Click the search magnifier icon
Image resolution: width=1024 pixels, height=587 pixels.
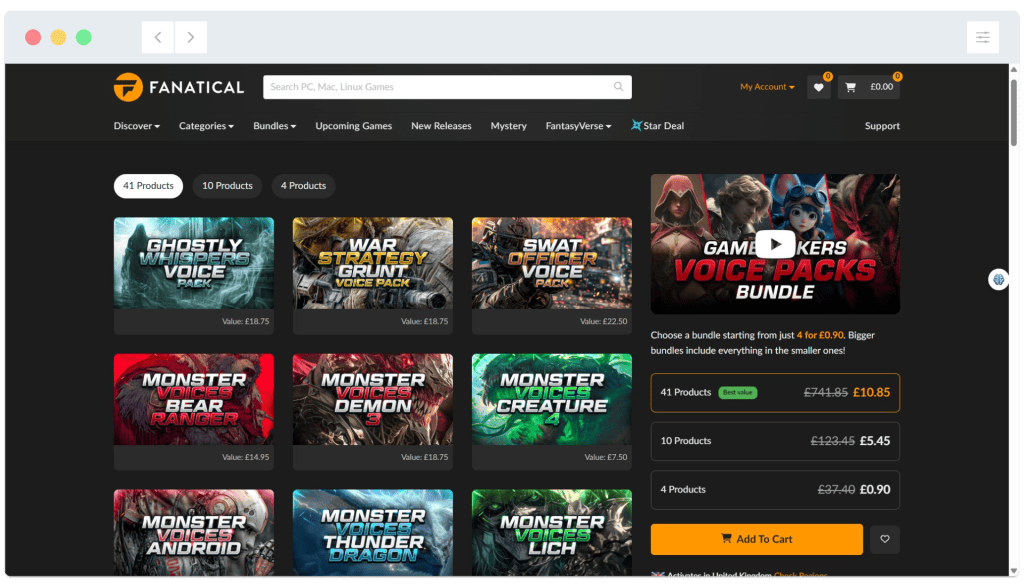[618, 87]
